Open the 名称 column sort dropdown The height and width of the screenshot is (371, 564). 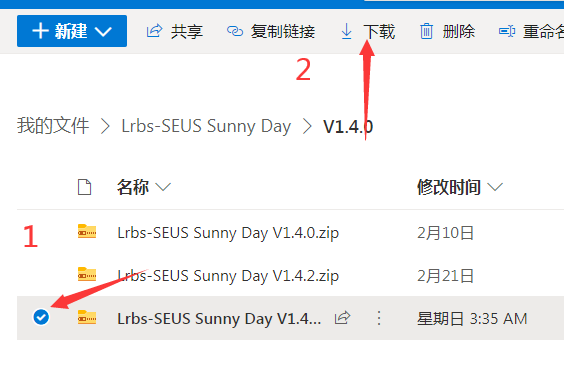163,187
